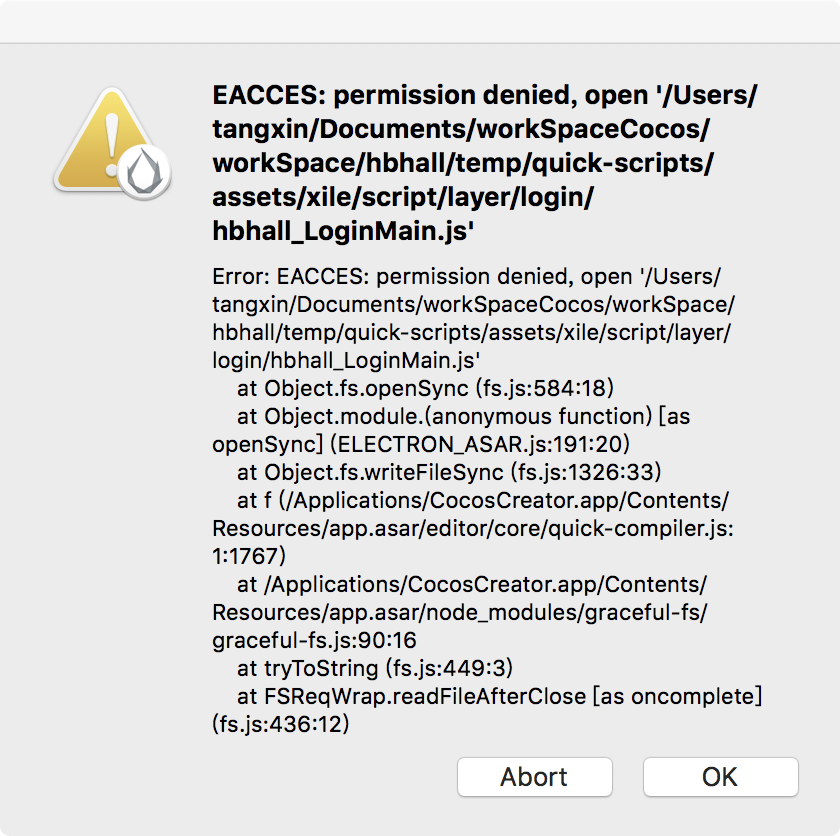Click the dialog's blank title bar
The image size is (840, 836).
(x=420, y=21)
